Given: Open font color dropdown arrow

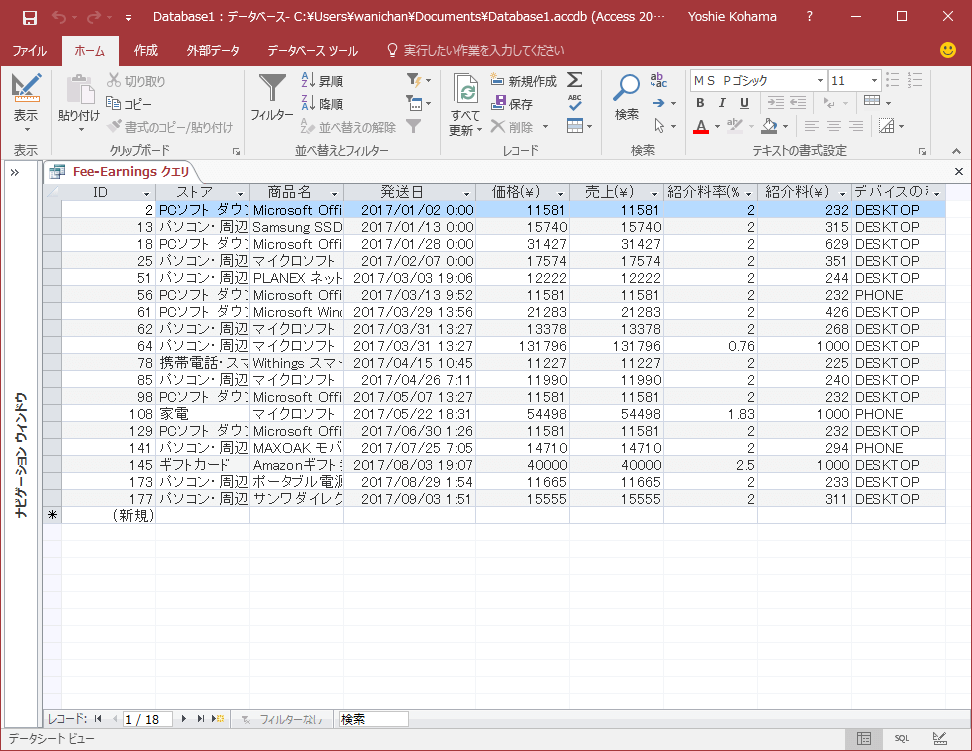Looking at the screenshot, I should coord(717,127).
